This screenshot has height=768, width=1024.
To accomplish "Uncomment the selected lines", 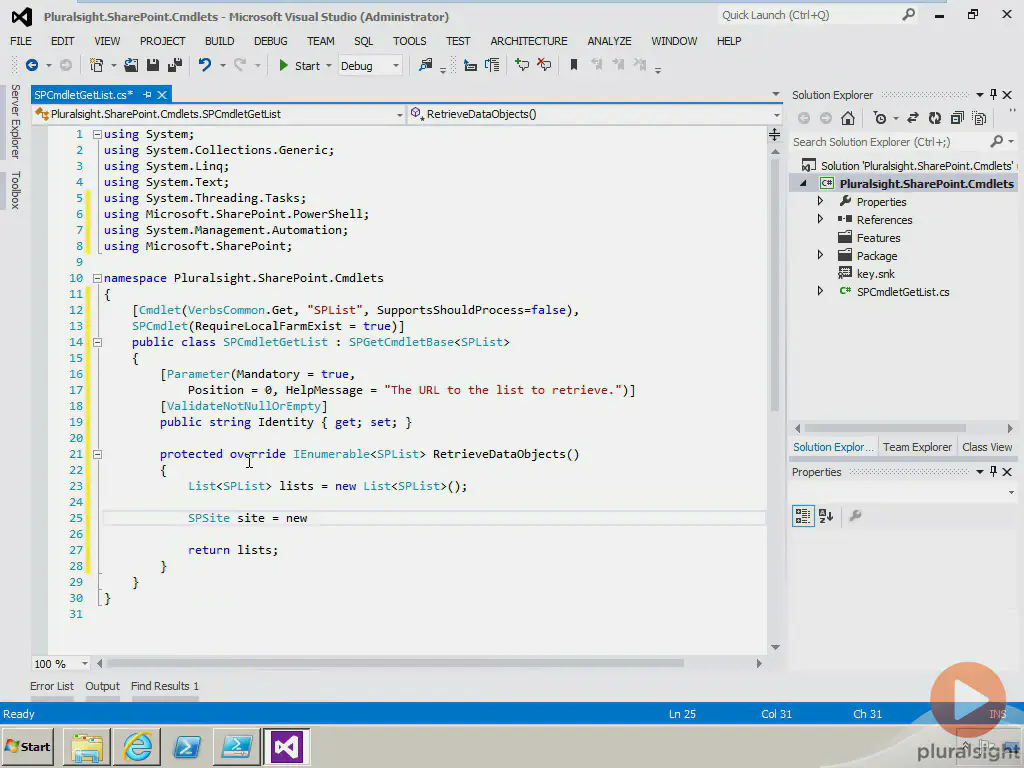I will tap(544, 65).
